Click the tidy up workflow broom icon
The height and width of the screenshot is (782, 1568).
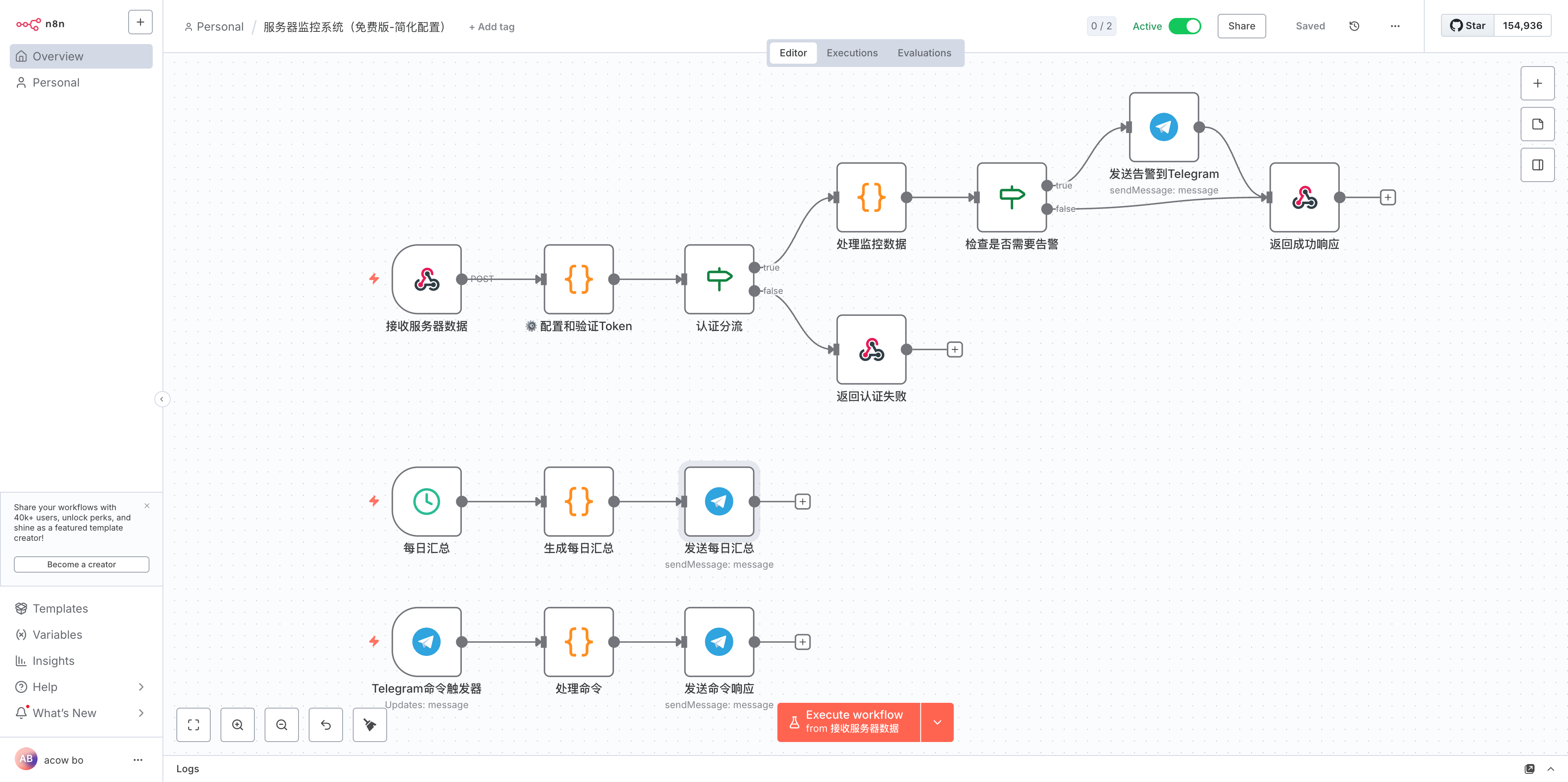(x=370, y=724)
